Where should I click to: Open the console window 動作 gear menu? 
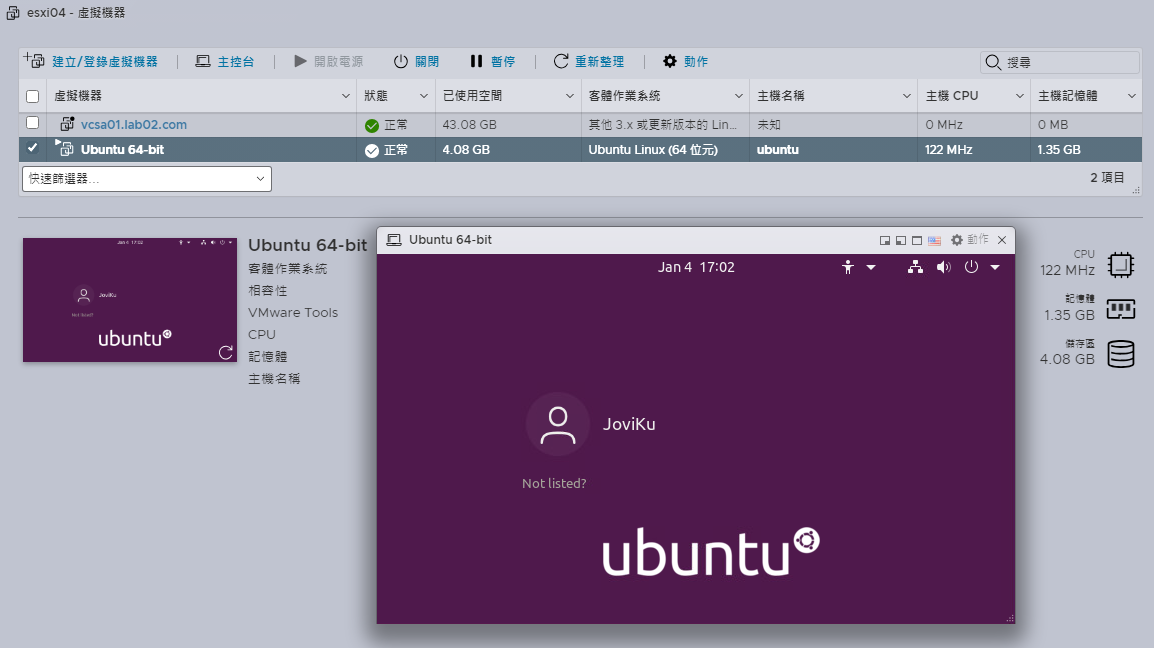(969, 240)
